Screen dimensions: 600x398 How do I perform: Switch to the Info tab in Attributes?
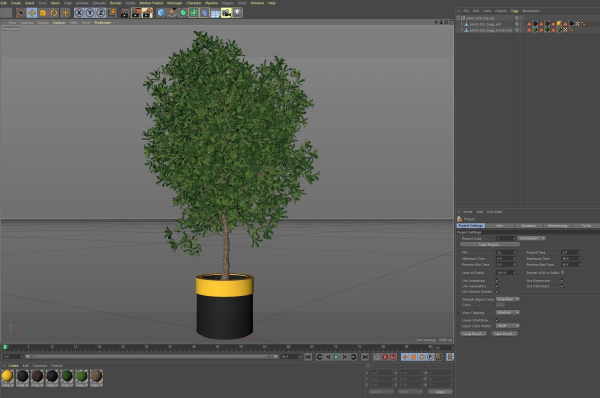[x=499, y=226]
